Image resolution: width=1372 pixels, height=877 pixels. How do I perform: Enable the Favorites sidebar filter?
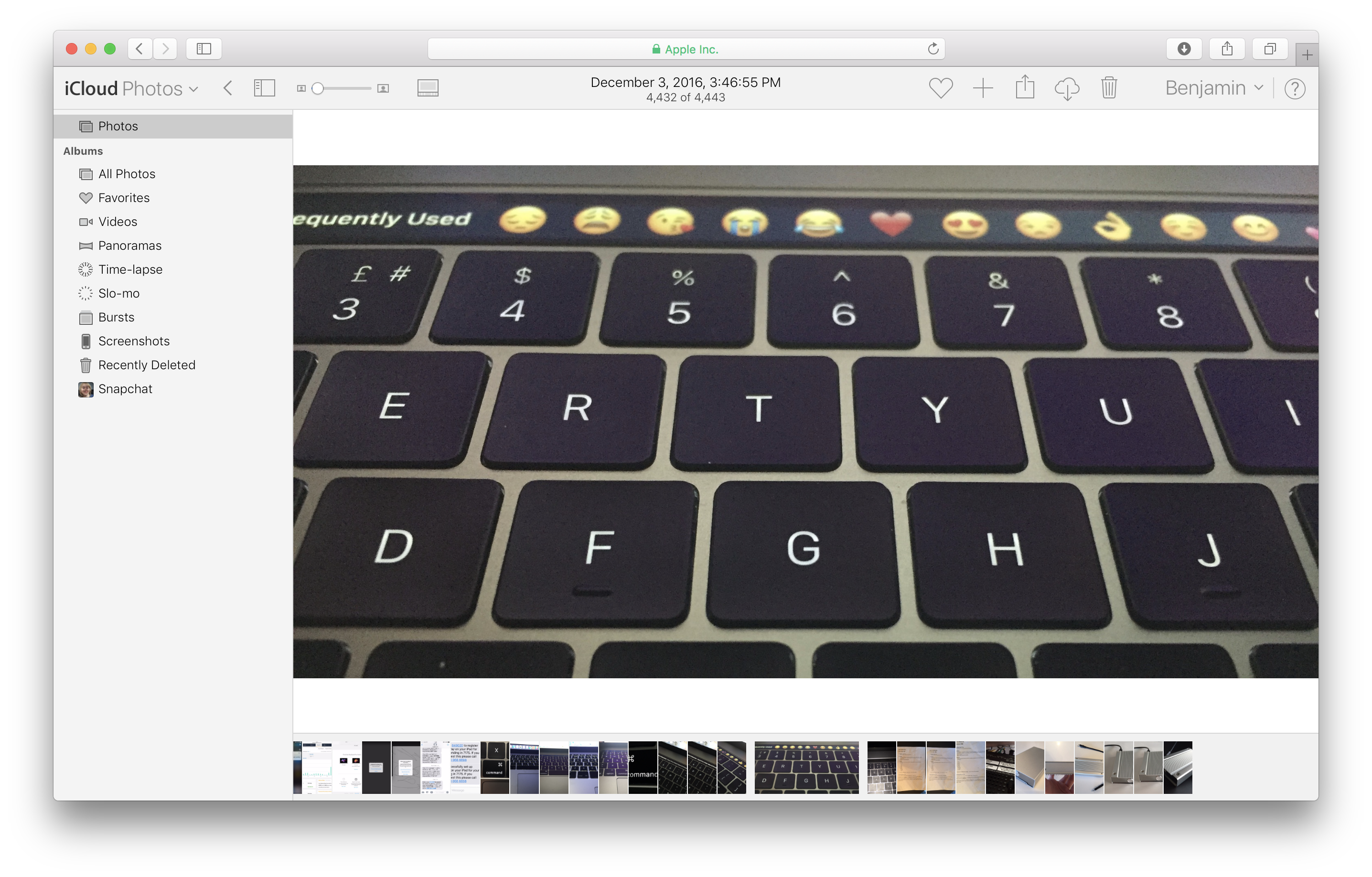pos(123,197)
